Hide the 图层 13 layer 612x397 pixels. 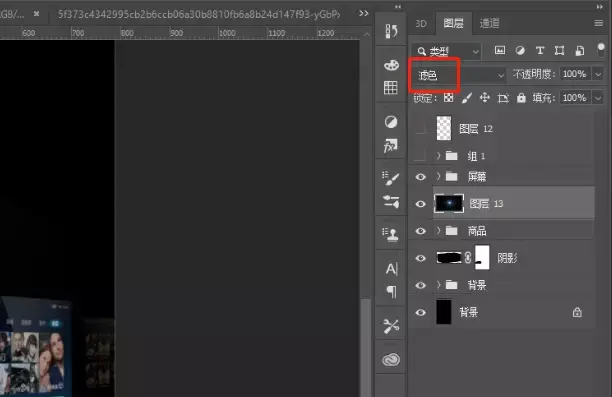click(420, 204)
